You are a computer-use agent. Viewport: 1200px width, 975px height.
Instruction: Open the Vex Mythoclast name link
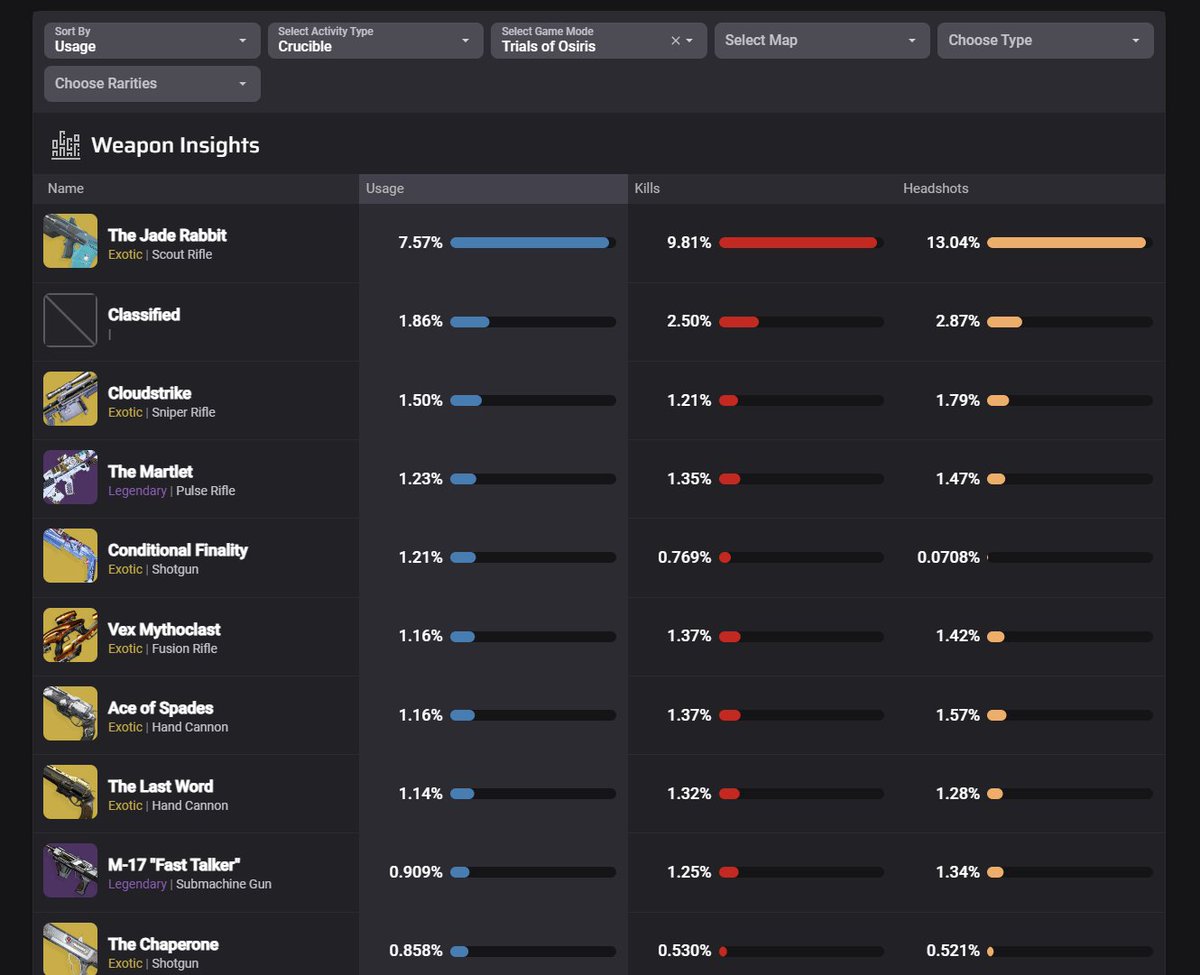164,629
